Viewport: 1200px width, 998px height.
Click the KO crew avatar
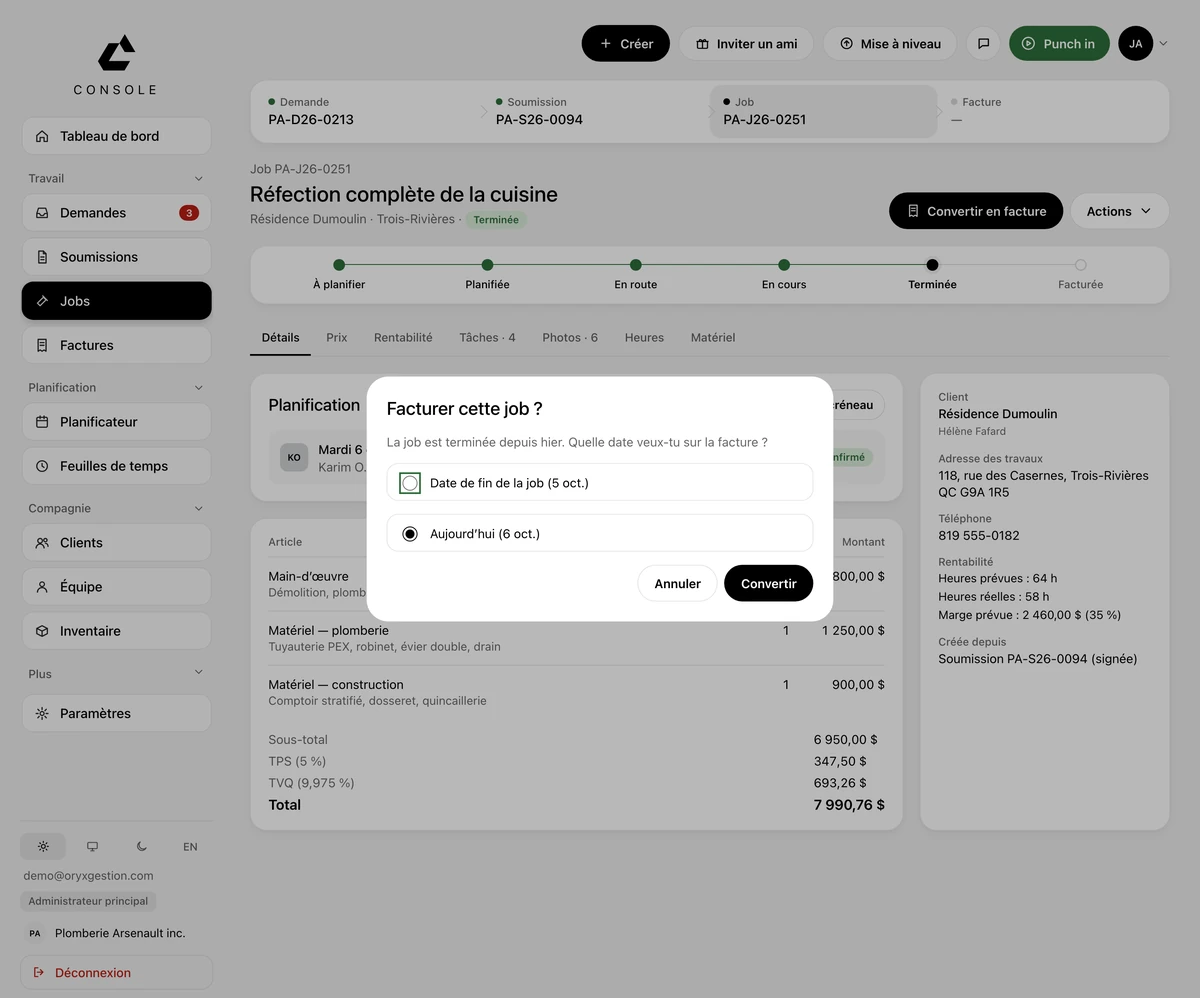pos(294,457)
